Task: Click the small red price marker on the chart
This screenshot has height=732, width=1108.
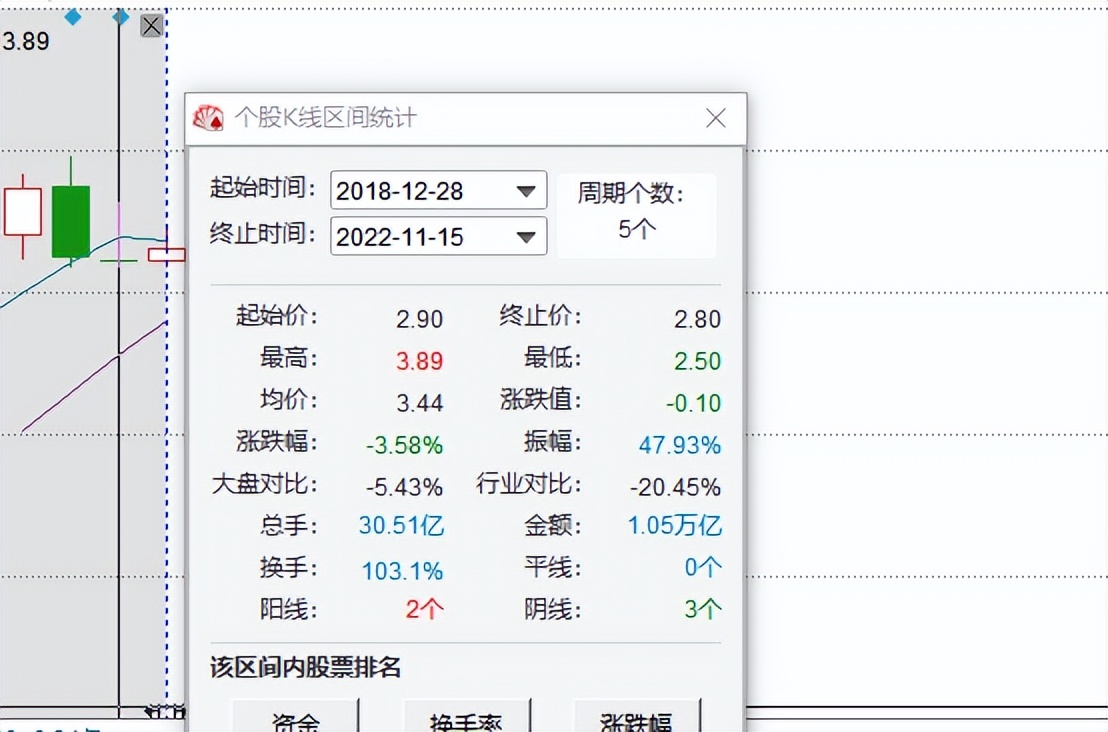Action: 168,254
